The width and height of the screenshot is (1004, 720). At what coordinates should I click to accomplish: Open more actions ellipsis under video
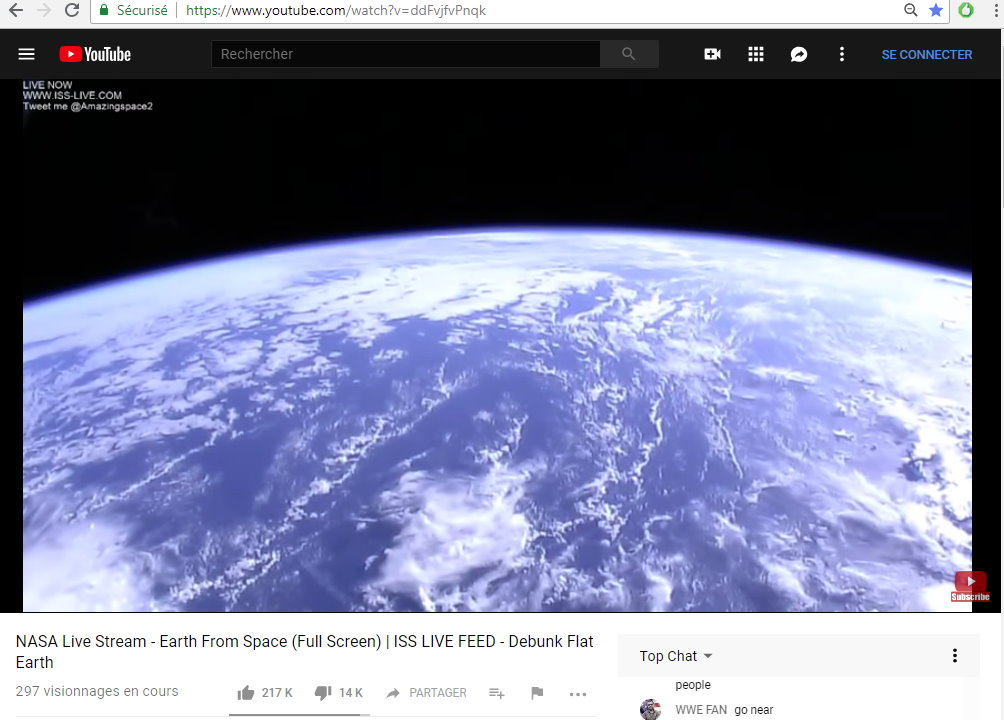pyautogui.click(x=578, y=694)
